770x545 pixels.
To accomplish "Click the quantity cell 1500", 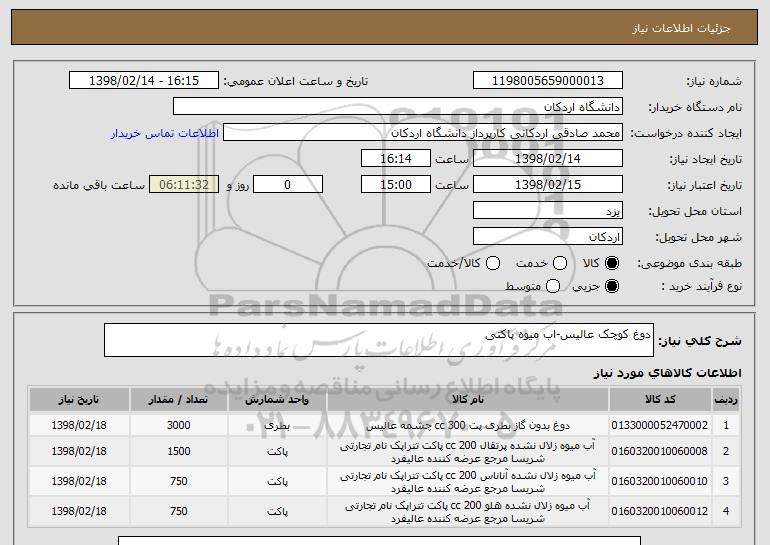I will (178, 451).
